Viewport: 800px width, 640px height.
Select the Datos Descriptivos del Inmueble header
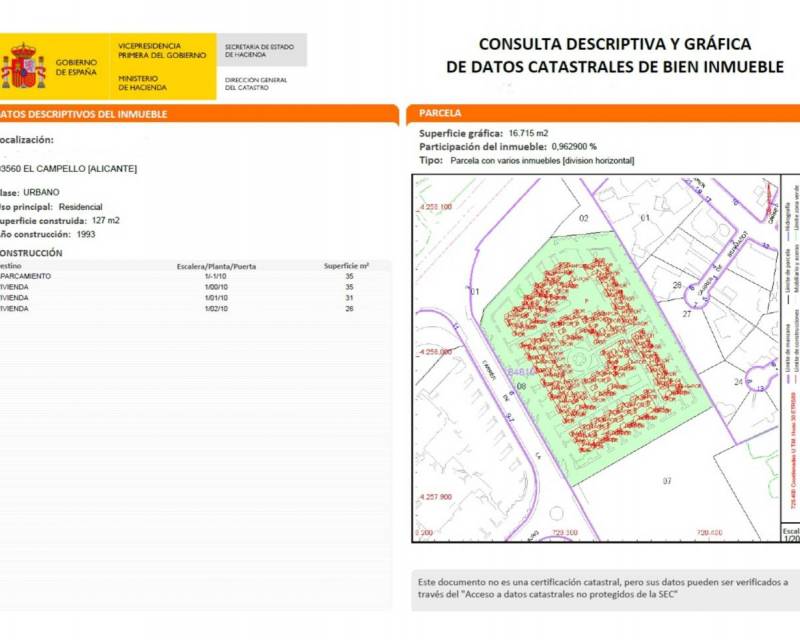pos(85,114)
